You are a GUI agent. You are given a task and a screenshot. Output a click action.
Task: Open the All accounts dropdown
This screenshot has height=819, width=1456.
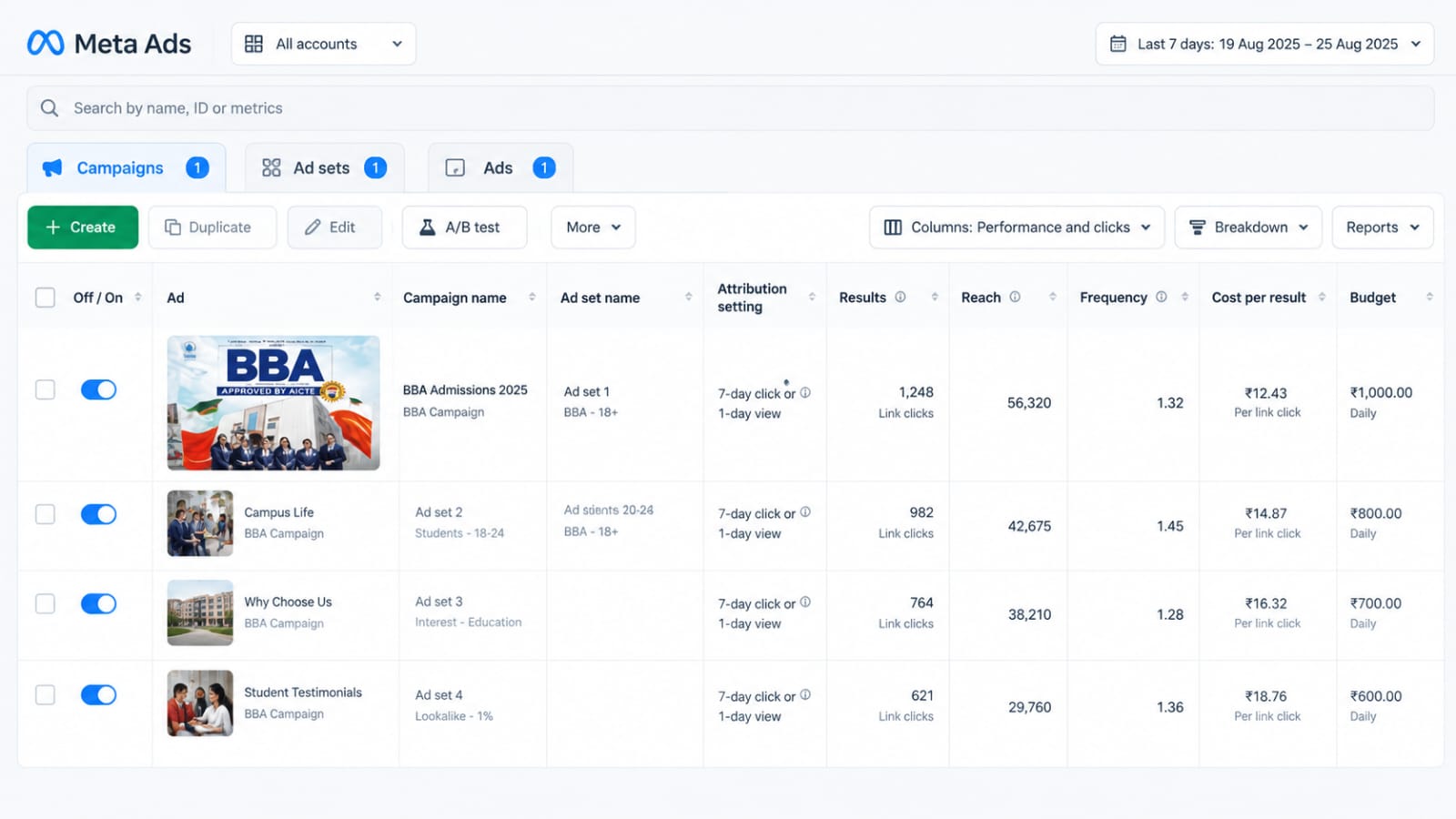click(323, 44)
